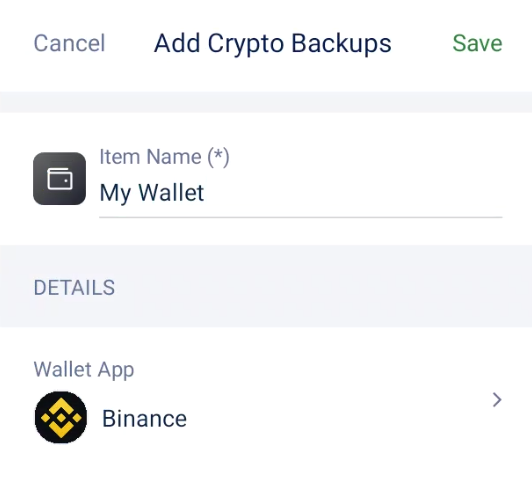Click the Cancel button
Image resolution: width=532 pixels, height=484 pixels.
click(69, 43)
